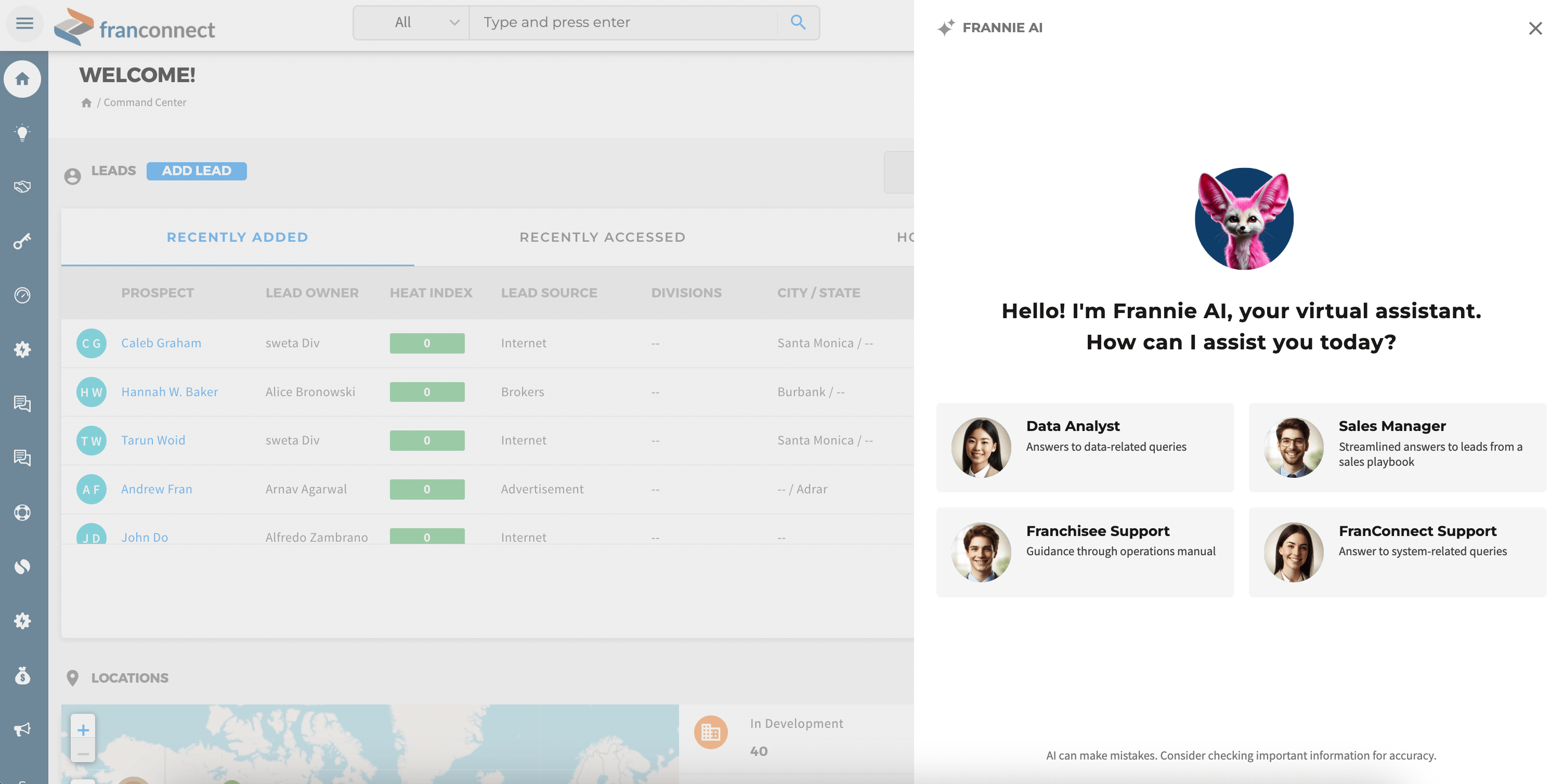Select the Recently Added tab

point(238,238)
